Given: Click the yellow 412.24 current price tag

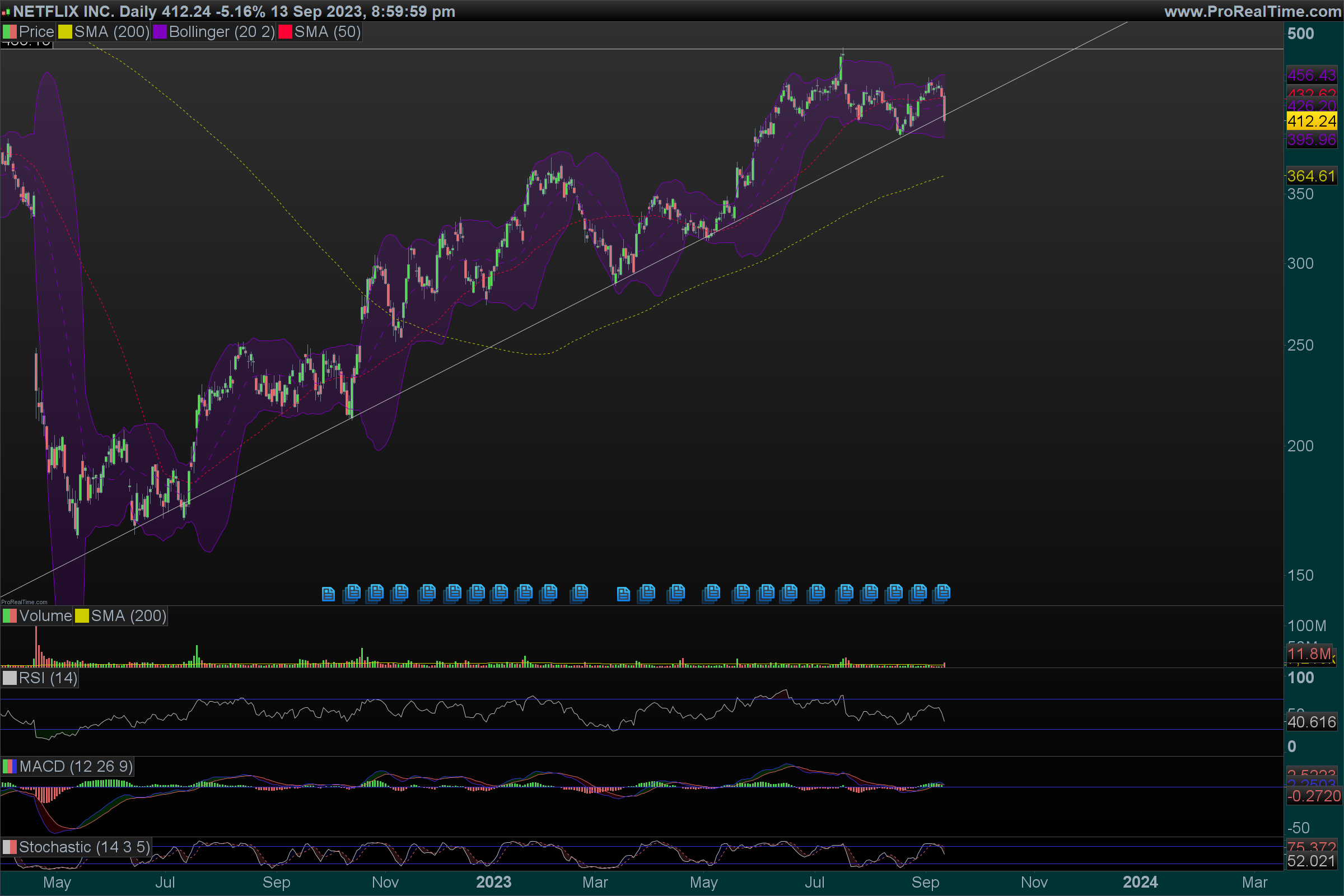Looking at the screenshot, I should (x=1312, y=121).
